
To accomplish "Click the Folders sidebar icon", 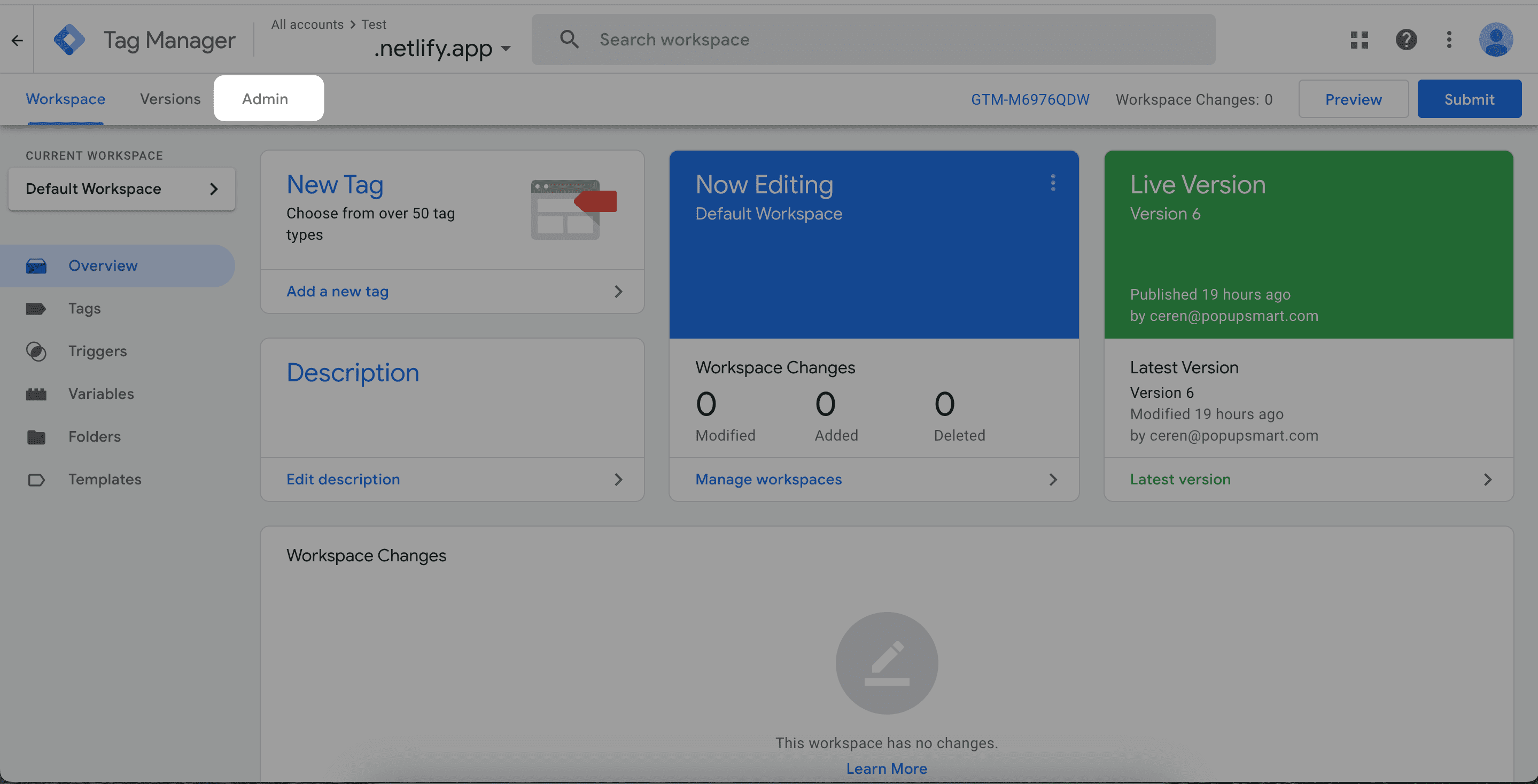I will [x=36, y=436].
